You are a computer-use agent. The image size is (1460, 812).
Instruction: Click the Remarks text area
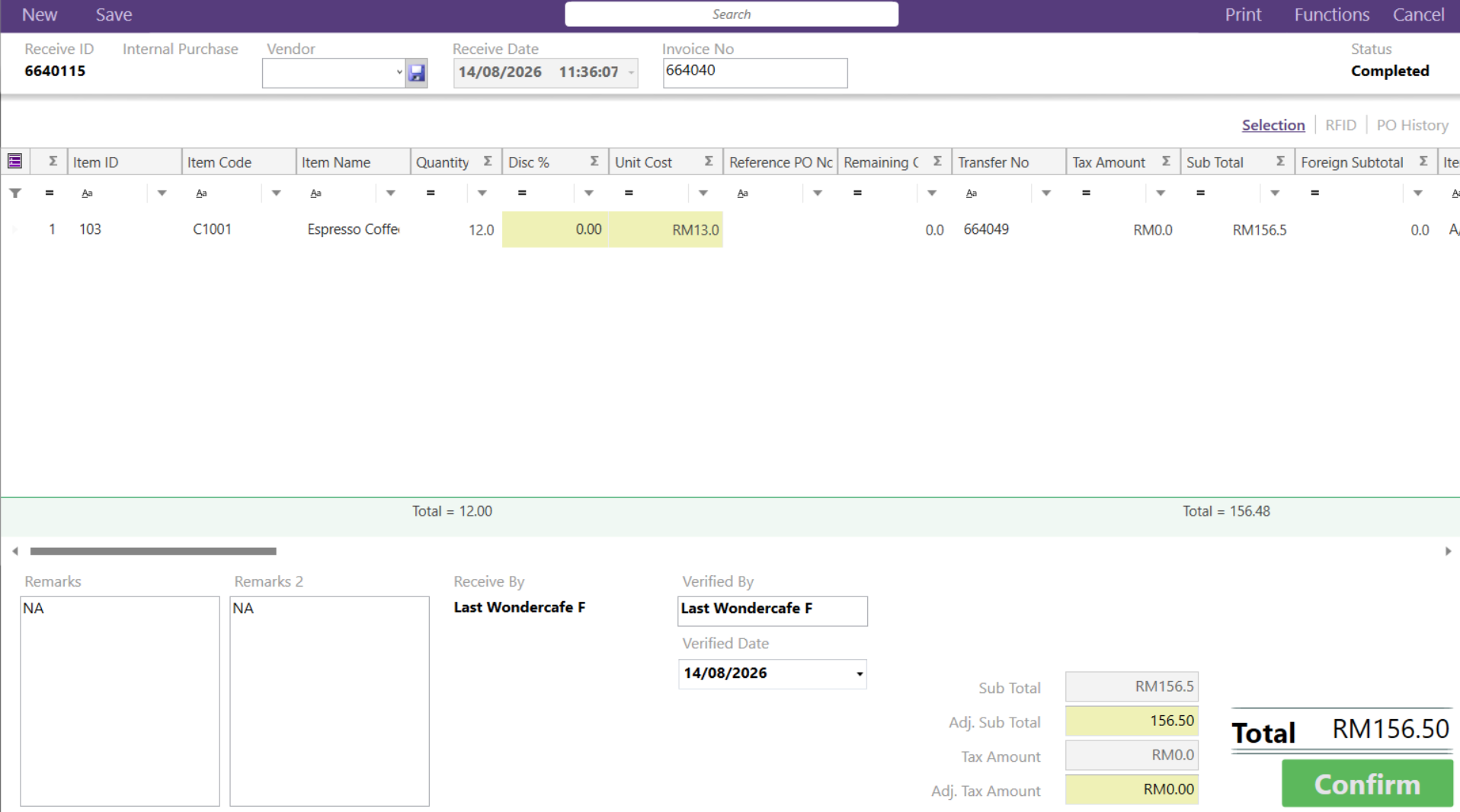pos(120,701)
